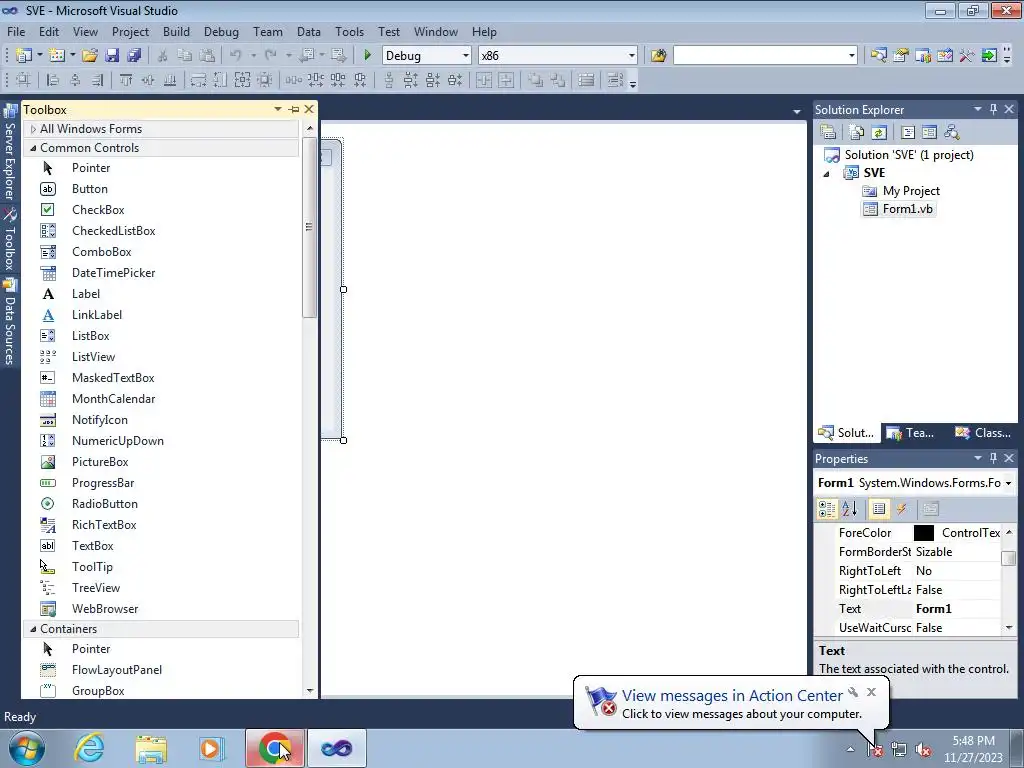Open the Server Explorer side tab

point(10,153)
